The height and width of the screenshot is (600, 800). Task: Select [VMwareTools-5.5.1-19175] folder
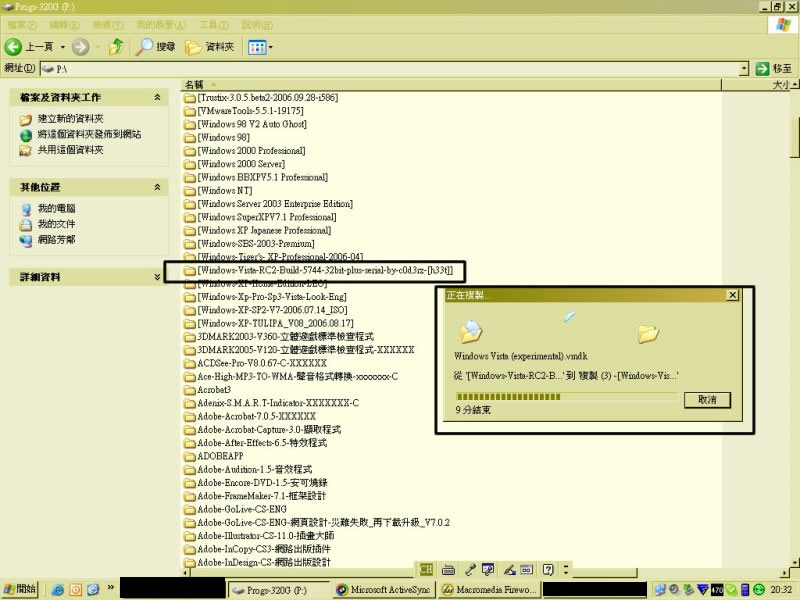tap(244, 111)
